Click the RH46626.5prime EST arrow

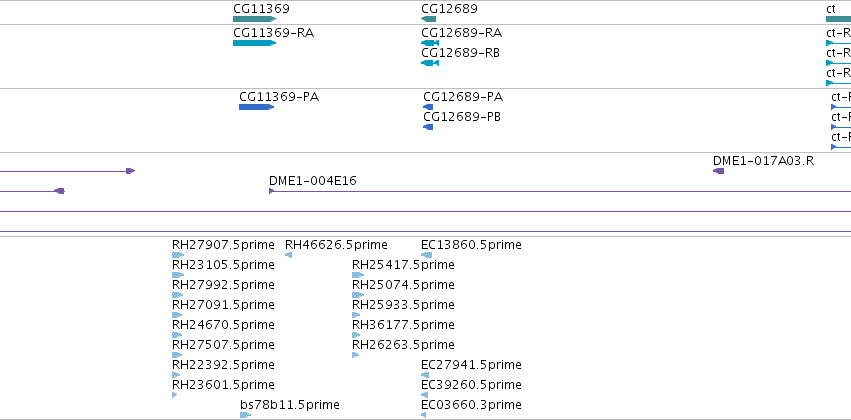pos(288,255)
